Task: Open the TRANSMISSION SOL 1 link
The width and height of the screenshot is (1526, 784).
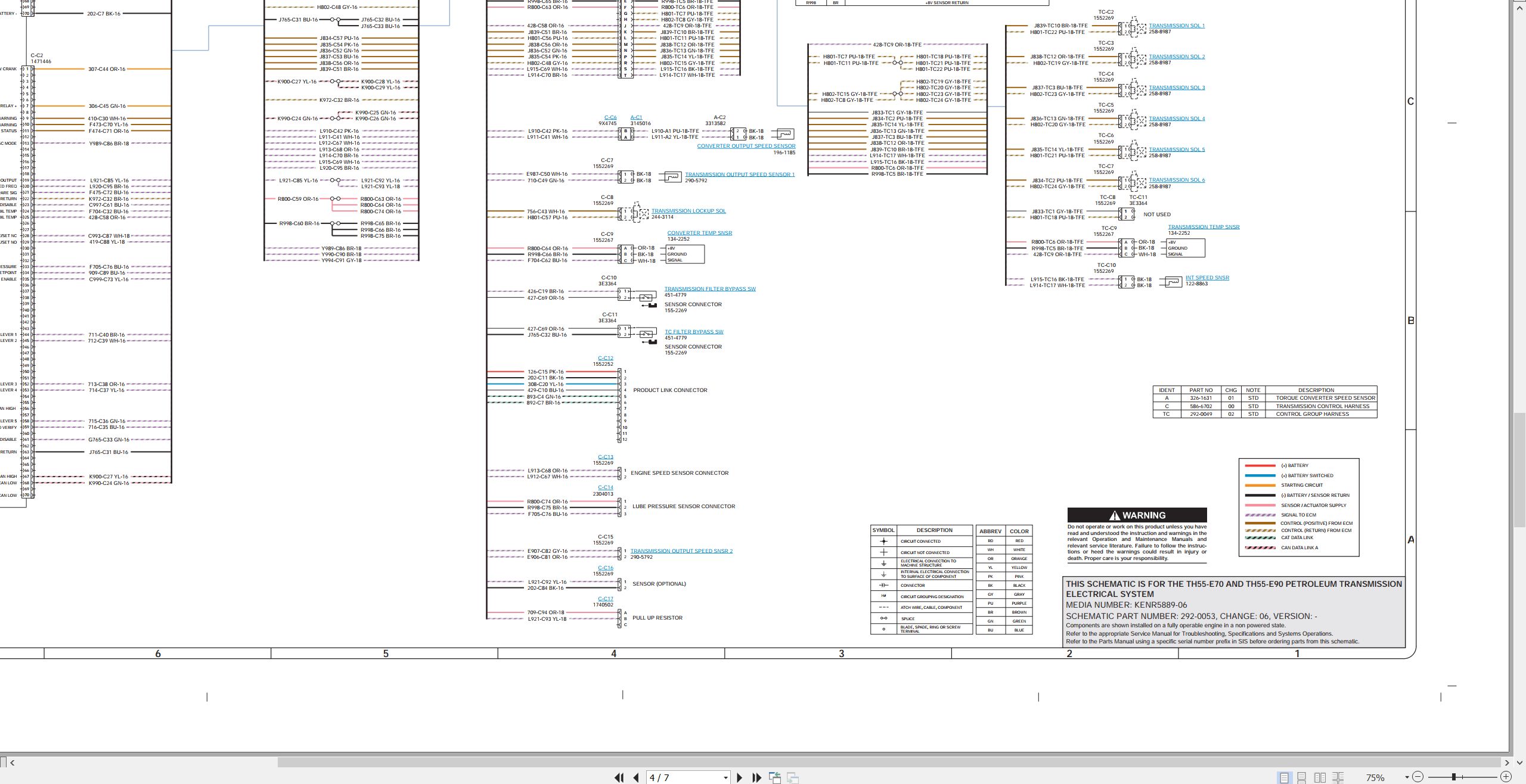Action: tap(1177, 26)
